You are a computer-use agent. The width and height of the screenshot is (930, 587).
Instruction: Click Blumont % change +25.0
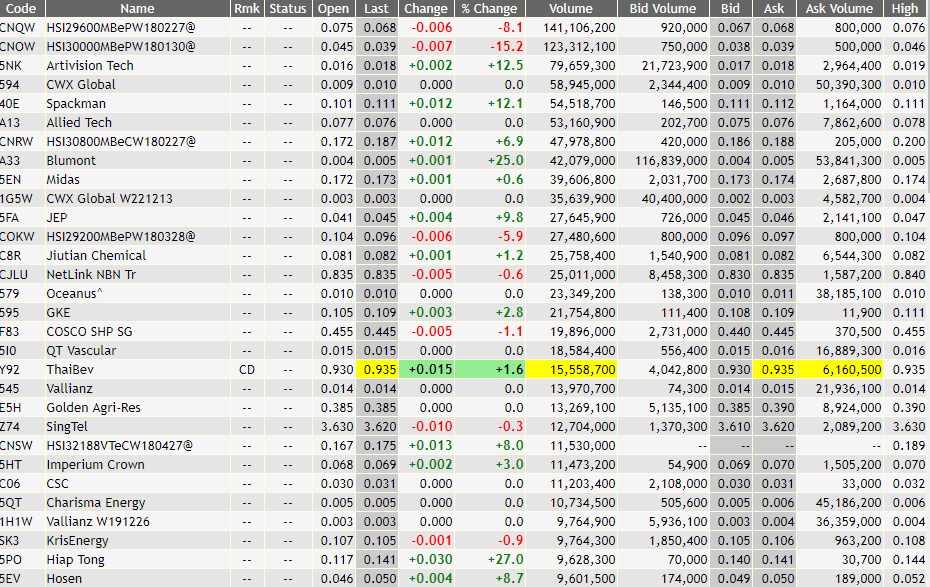[505, 160]
